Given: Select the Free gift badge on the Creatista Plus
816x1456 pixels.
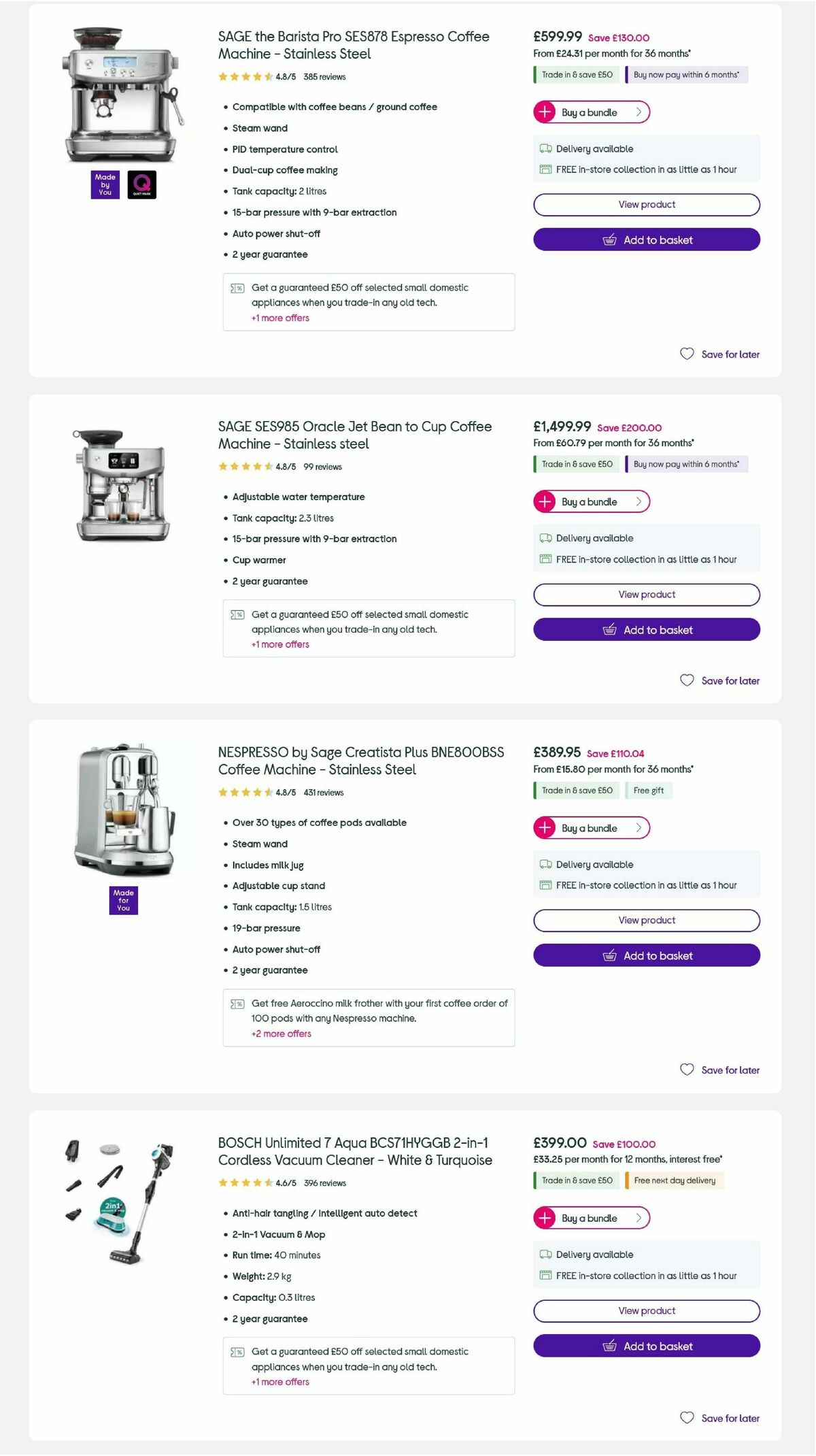Looking at the screenshot, I should point(649,790).
